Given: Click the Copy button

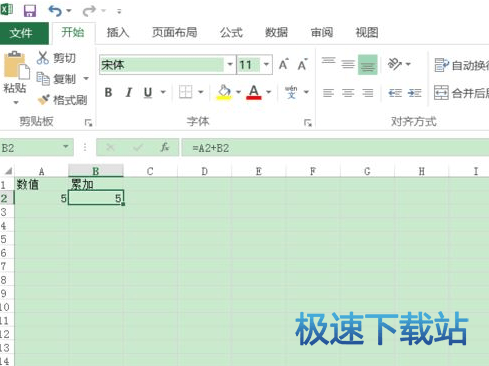Looking at the screenshot, I should click(56, 79).
